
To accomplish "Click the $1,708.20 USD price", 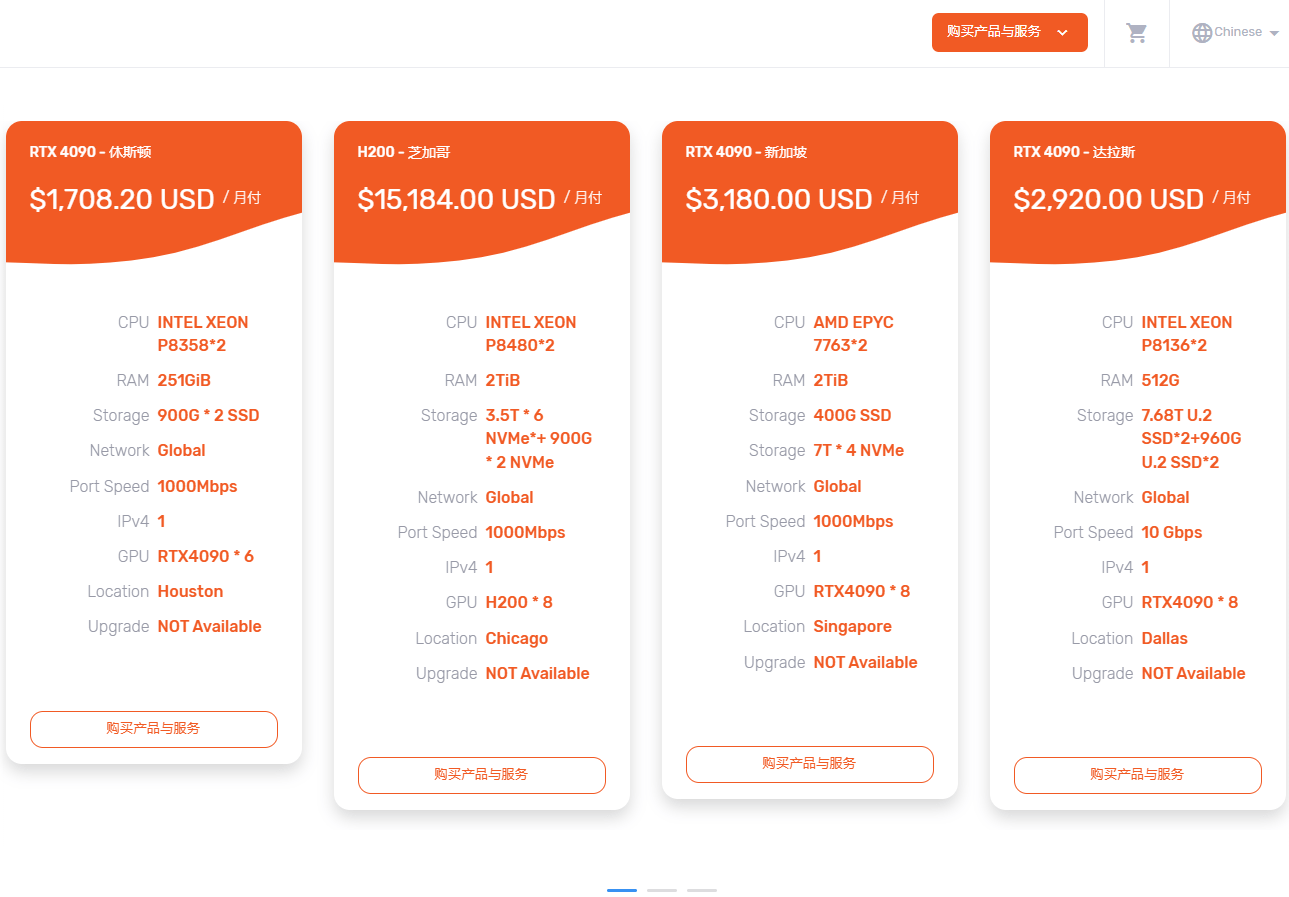I will (x=122, y=199).
